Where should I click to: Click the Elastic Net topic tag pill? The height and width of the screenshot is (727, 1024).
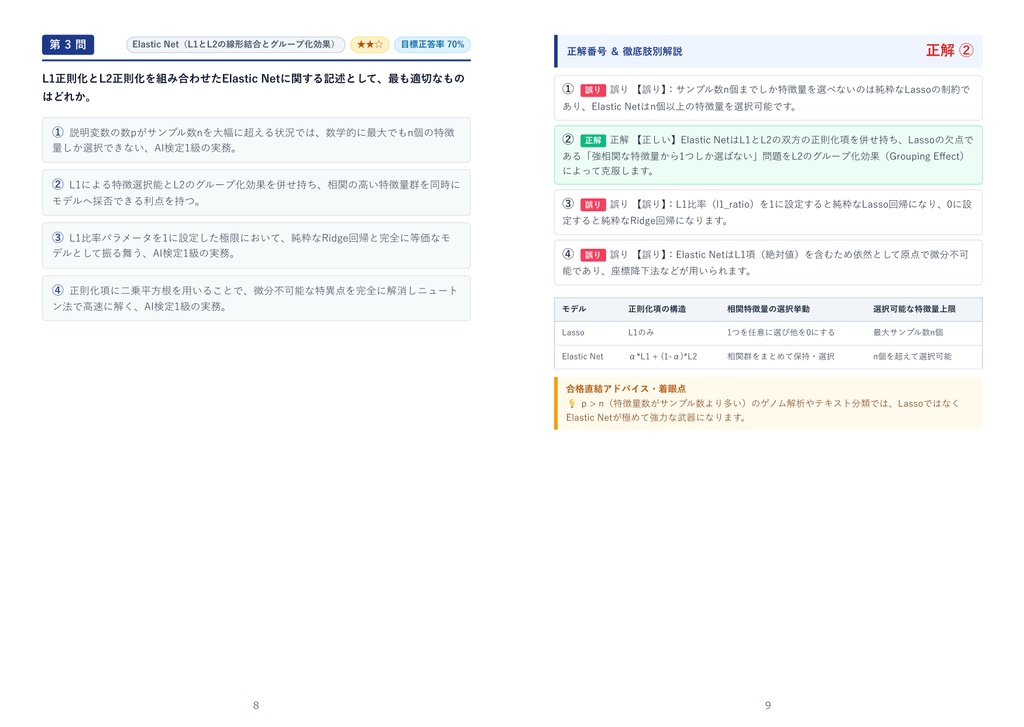235,44
